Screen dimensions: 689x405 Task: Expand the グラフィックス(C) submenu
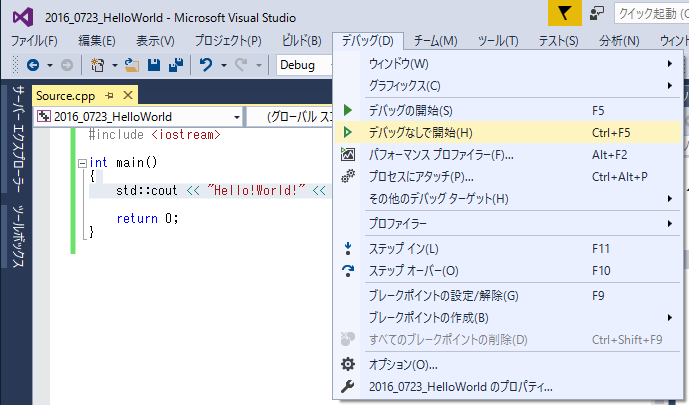tap(508, 86)
